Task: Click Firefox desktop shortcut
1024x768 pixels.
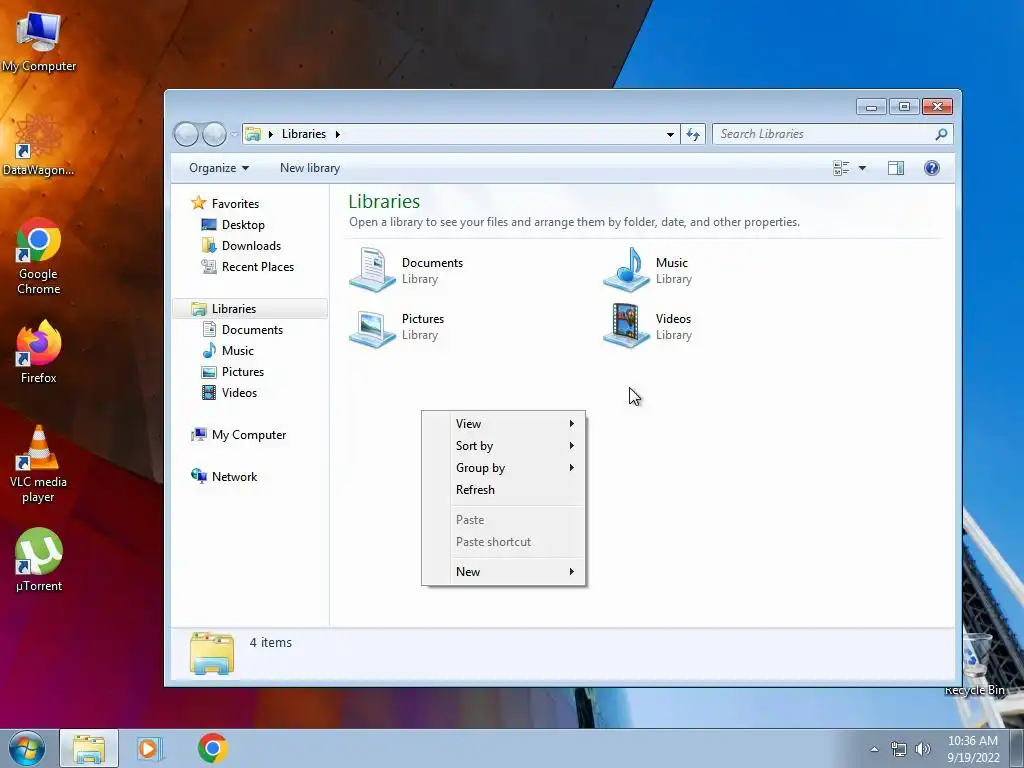Action: coord(38,351)
